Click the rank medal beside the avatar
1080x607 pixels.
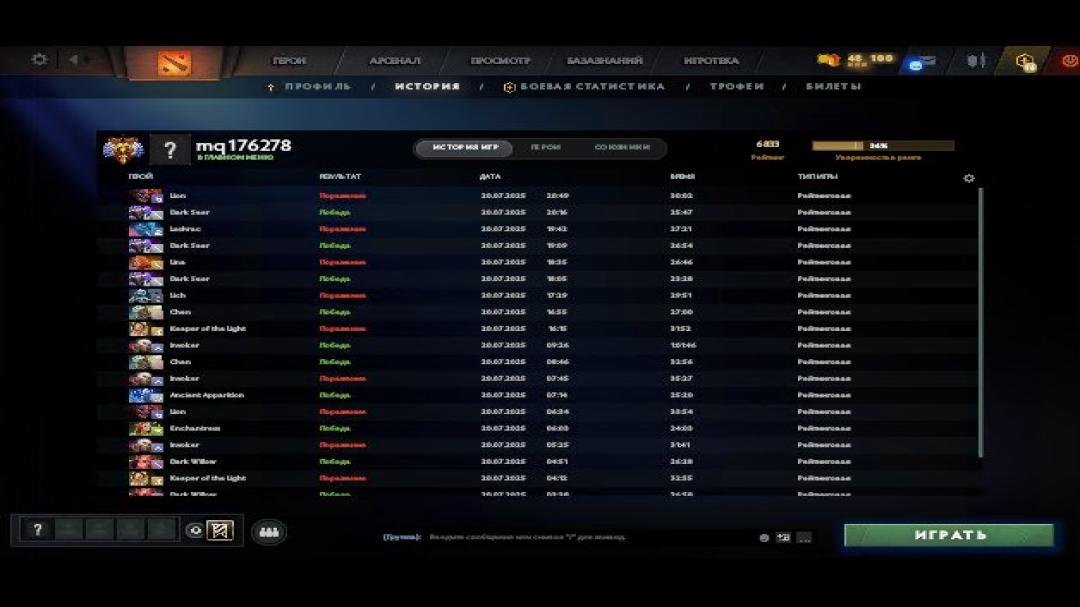123,150
